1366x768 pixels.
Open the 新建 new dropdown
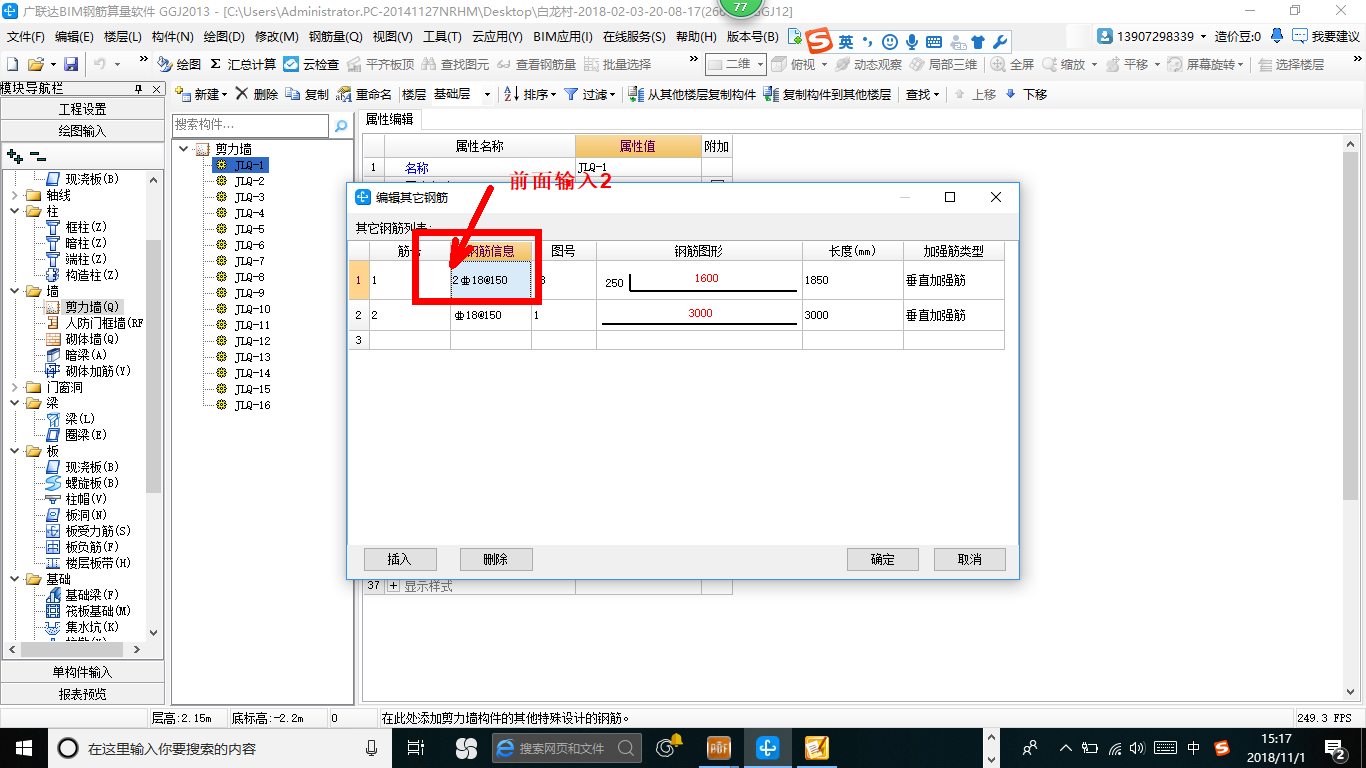pos(201,94)
